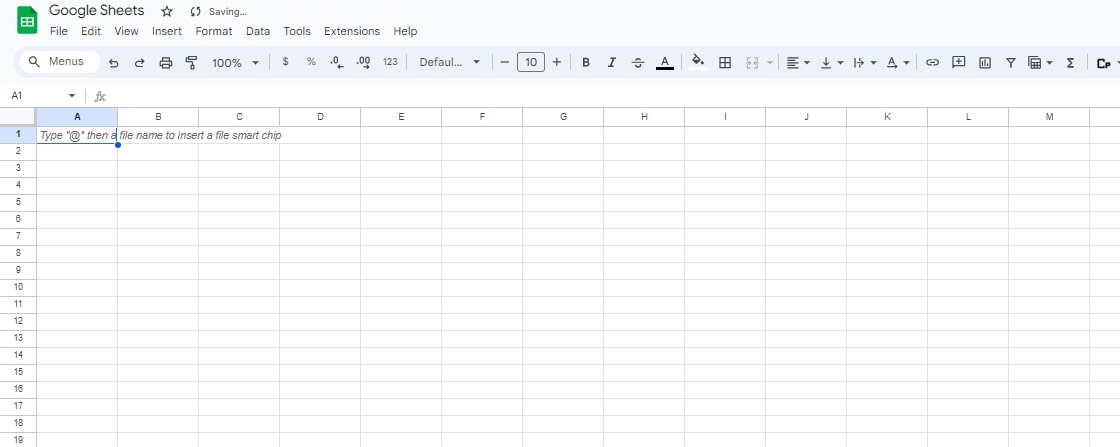Screen dimensions: 1120x447
Task: Toggle Strikethrough formatting
Action: pyautogui.click(x=638, y=62)
